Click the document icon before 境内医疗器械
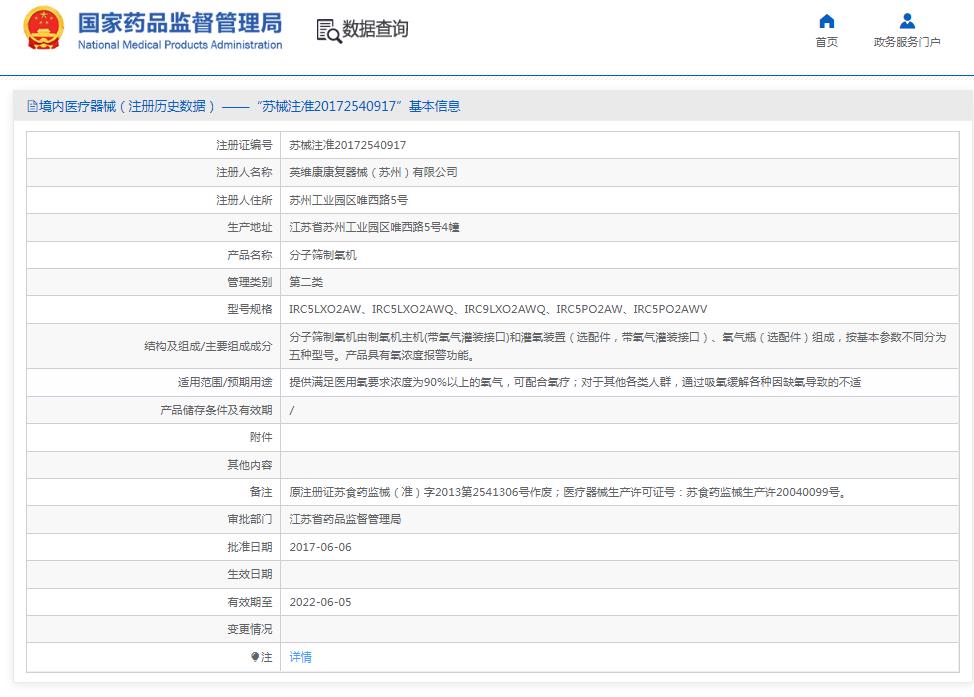The width and height of the screenshot is (974, 697). coord(32,106)
